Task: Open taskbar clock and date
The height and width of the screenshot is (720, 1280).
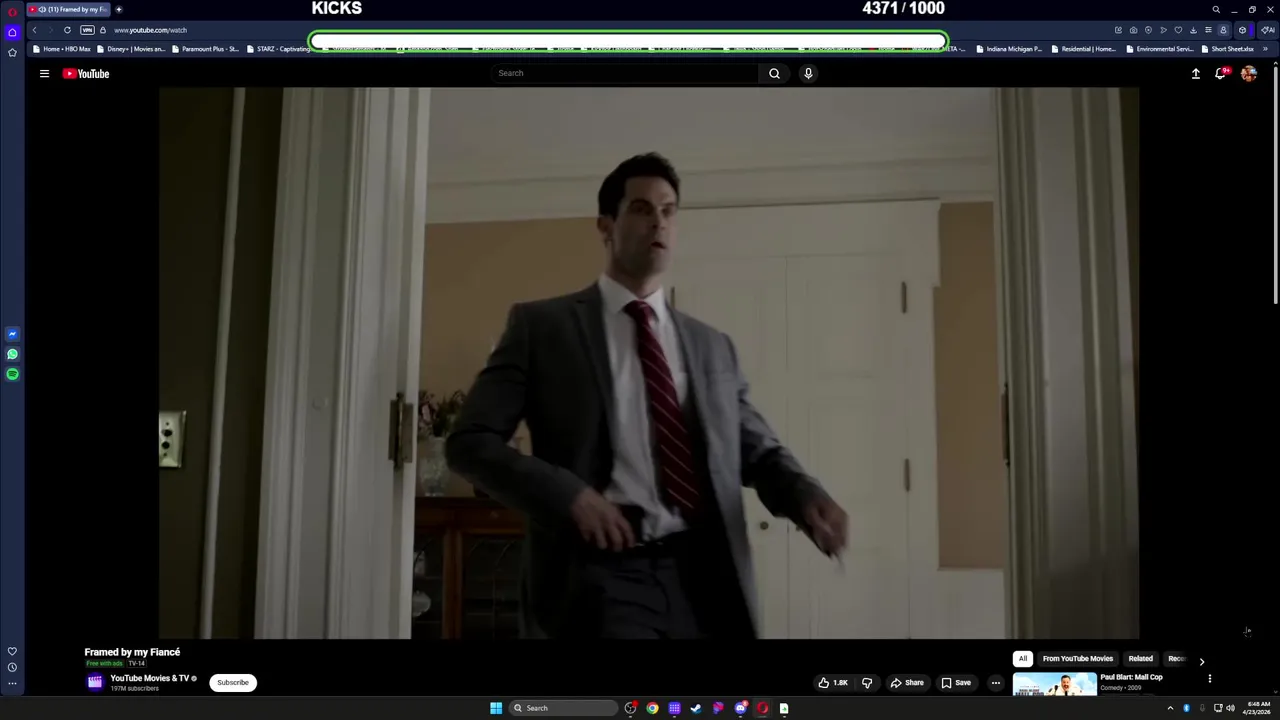Action: click(x=1258, y=708)
